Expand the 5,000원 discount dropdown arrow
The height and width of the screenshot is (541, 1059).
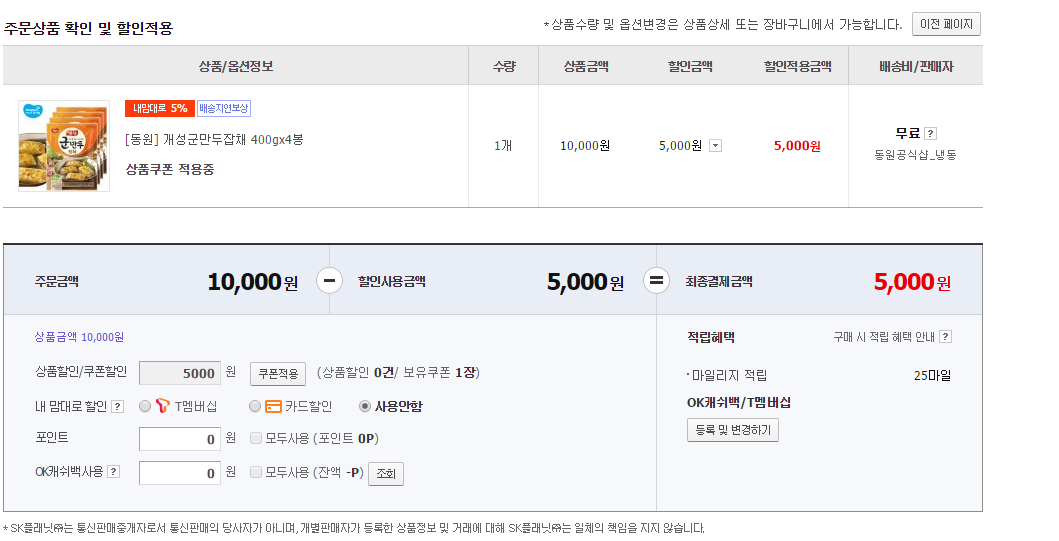tap(715, 146)
